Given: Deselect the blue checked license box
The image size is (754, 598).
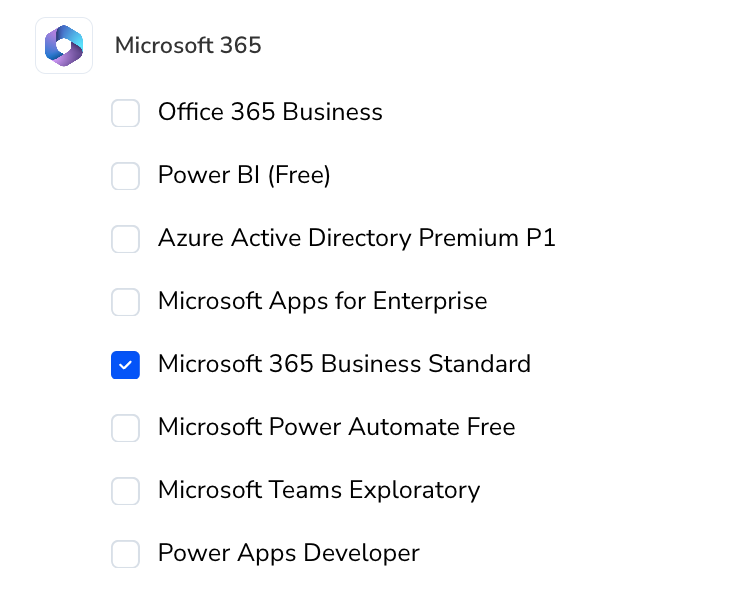Looking at the screenshot, I should tap(126, 365).
